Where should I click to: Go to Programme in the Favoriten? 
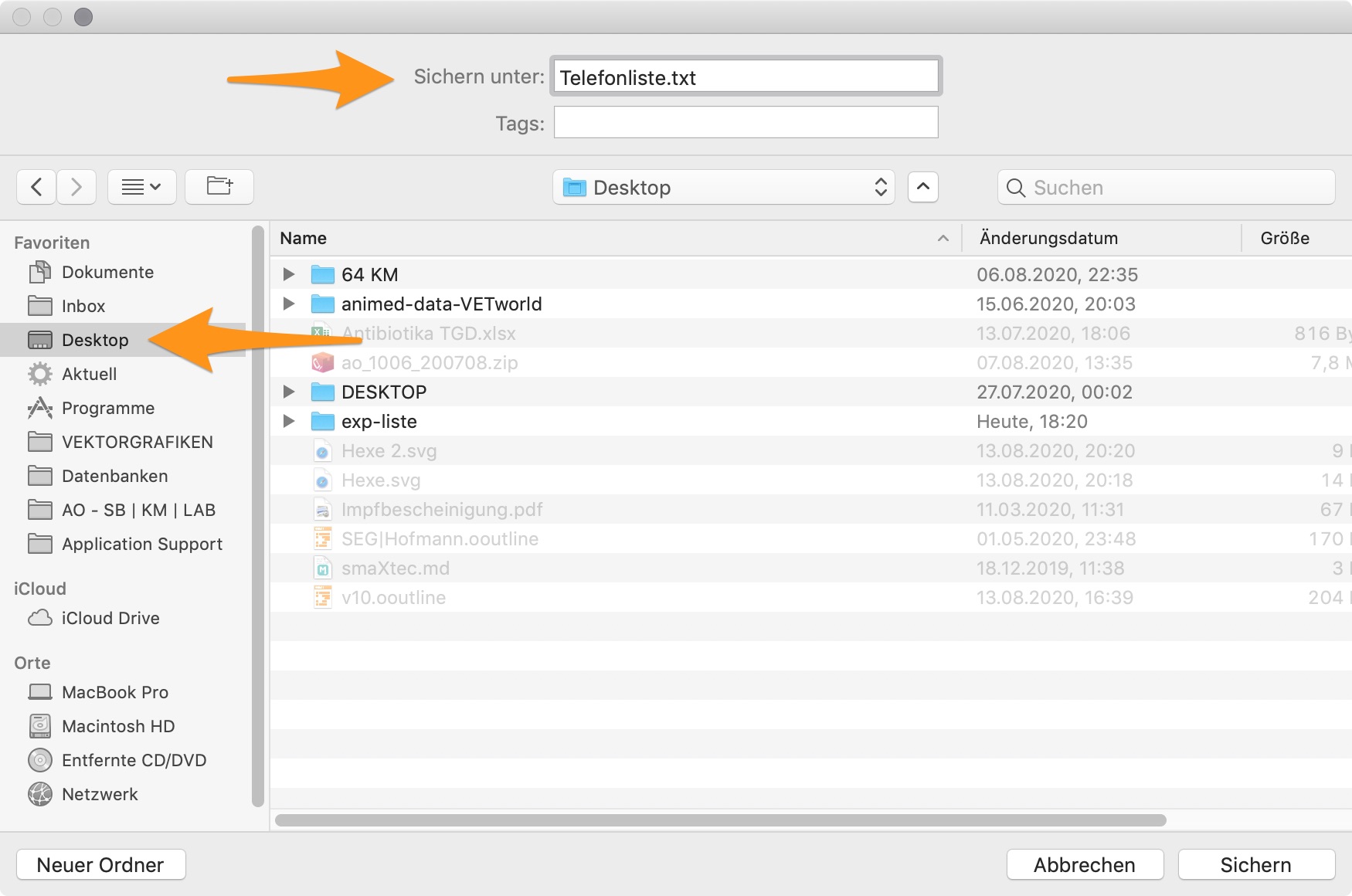pos(107,408)
